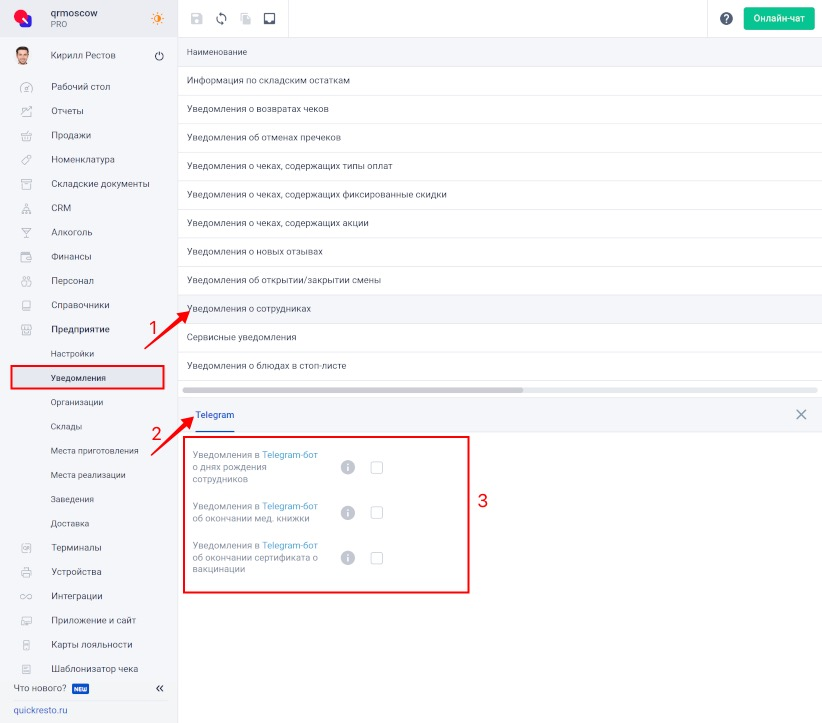Image resolution: width=822 pixels, height=723 pixels.
Task: Open the Онлайн-чат button
Action: click(x=778, y=18)
